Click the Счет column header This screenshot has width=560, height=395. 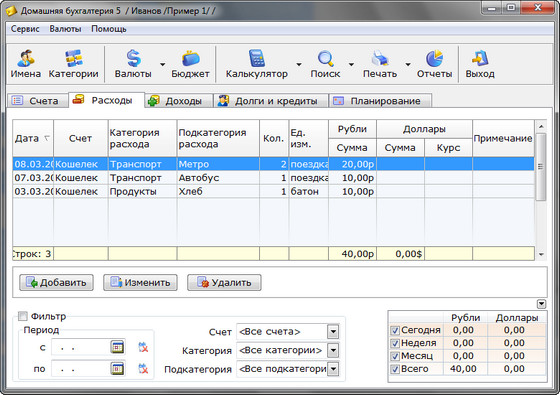[x=81, y=138]
